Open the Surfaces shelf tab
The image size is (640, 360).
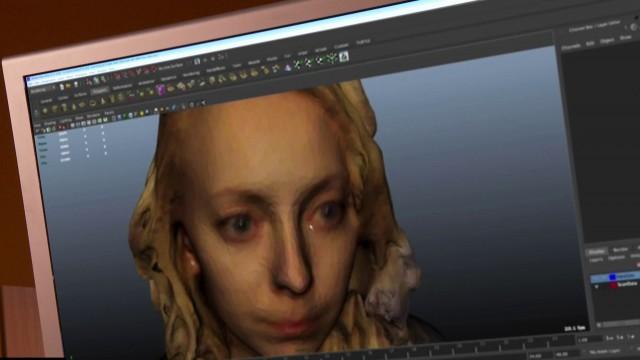(x=80, y=94)
